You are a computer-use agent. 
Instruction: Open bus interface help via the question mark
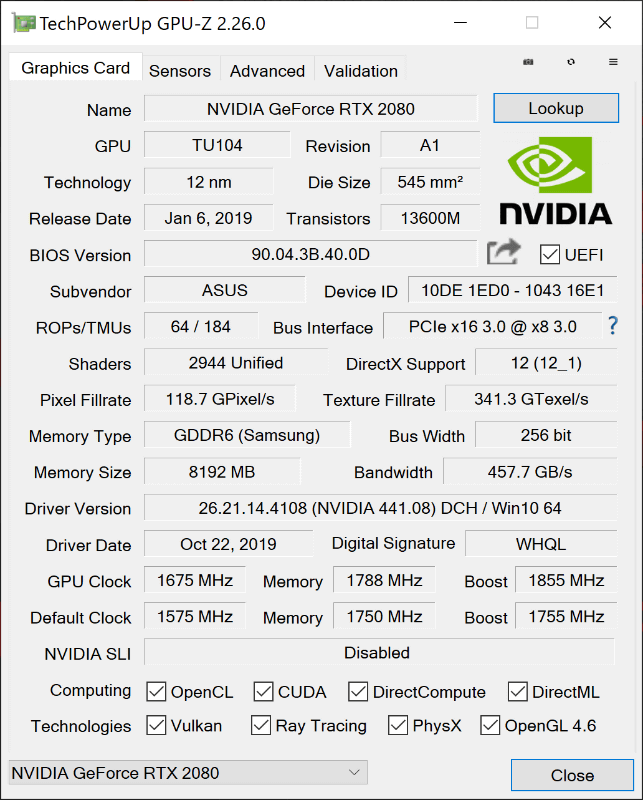[611, 325]
